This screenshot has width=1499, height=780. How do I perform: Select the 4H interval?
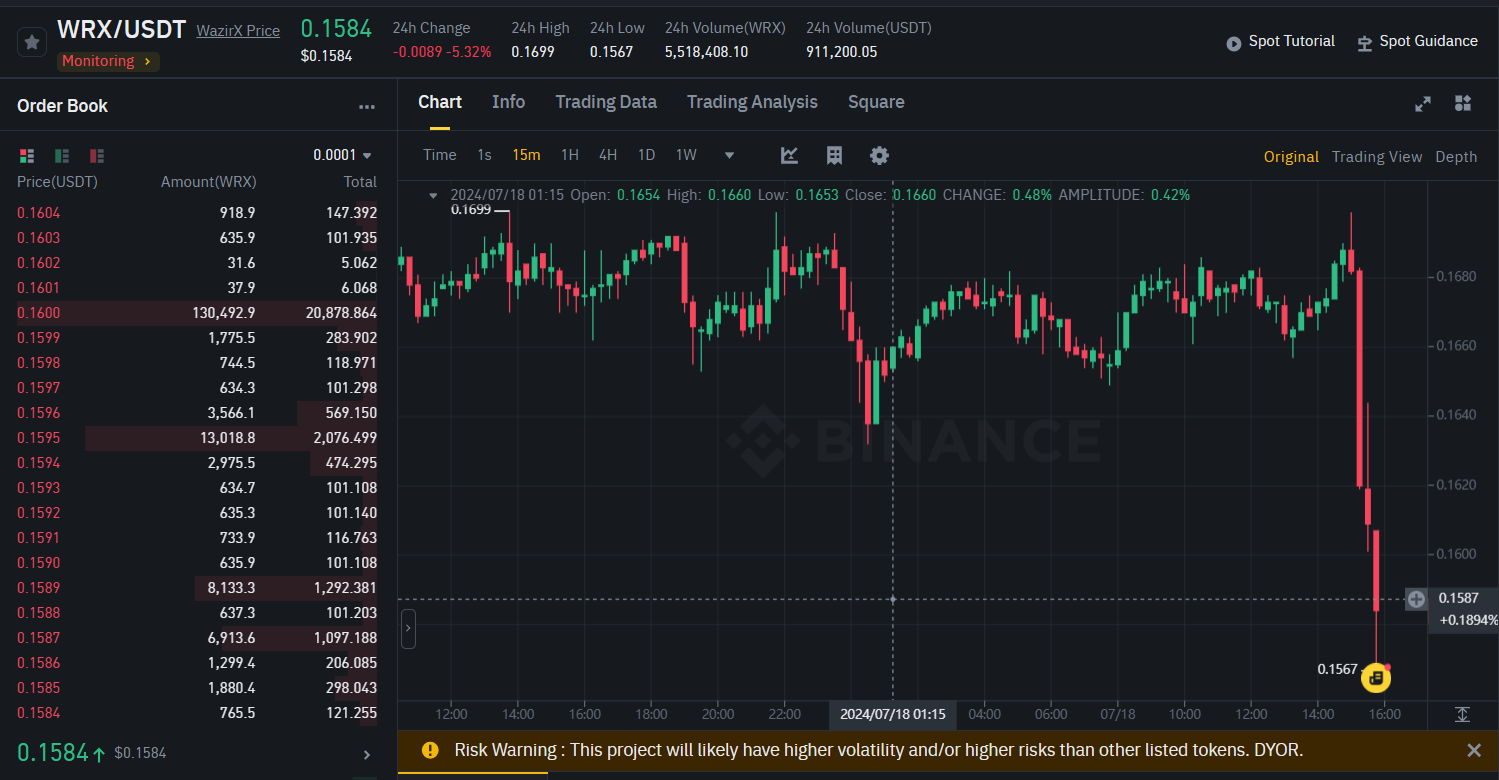(608, 155)
